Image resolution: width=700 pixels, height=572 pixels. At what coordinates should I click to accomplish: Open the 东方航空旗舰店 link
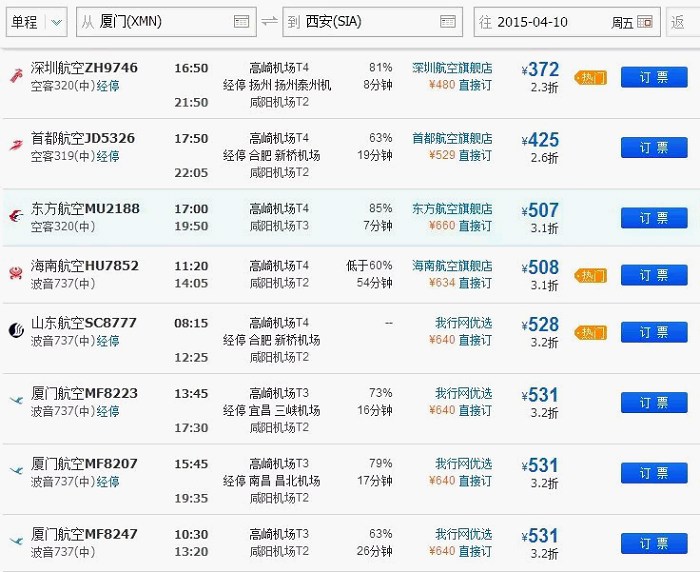(x=452, y=209)
